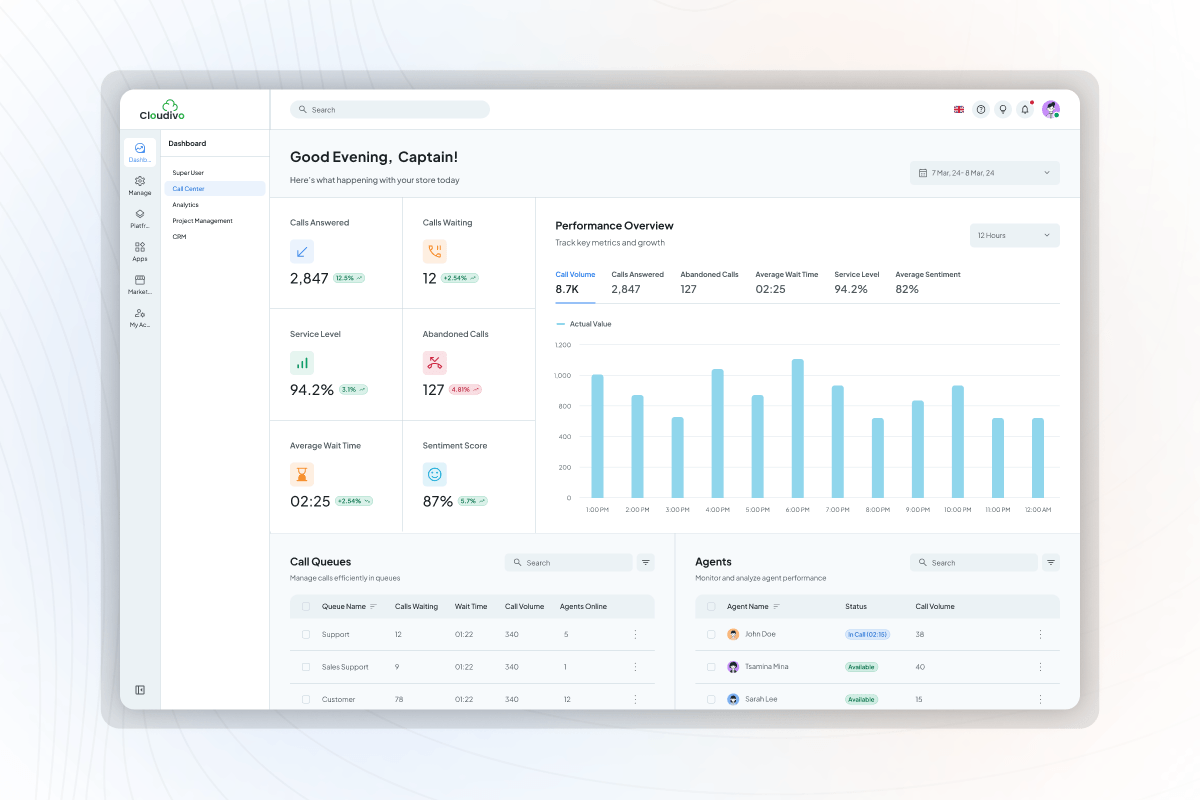Open the Agents filter icon
1200x800 pixels.
[x=1051, y=563]
